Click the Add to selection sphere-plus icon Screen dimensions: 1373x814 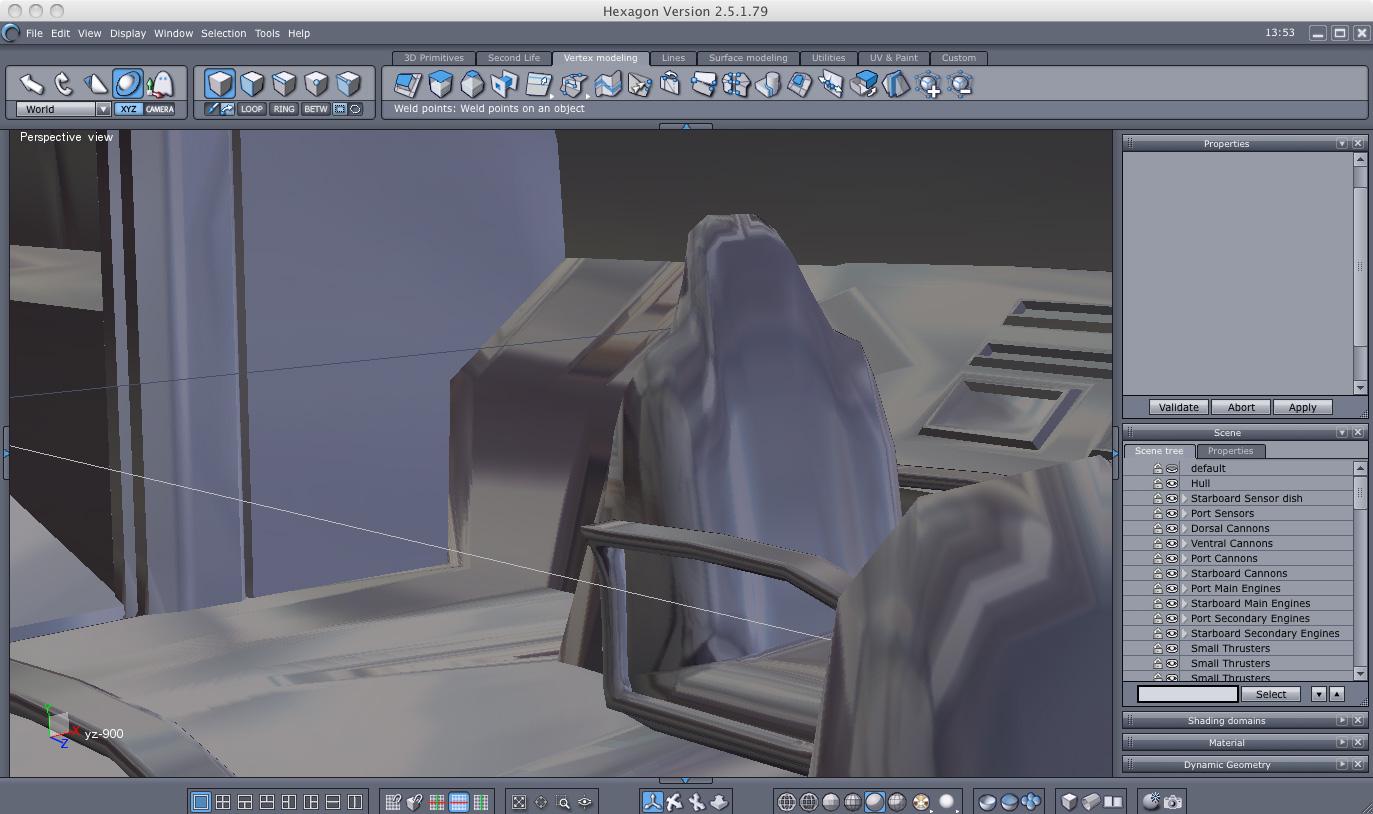pyautogui.click(x=928, y=84)
